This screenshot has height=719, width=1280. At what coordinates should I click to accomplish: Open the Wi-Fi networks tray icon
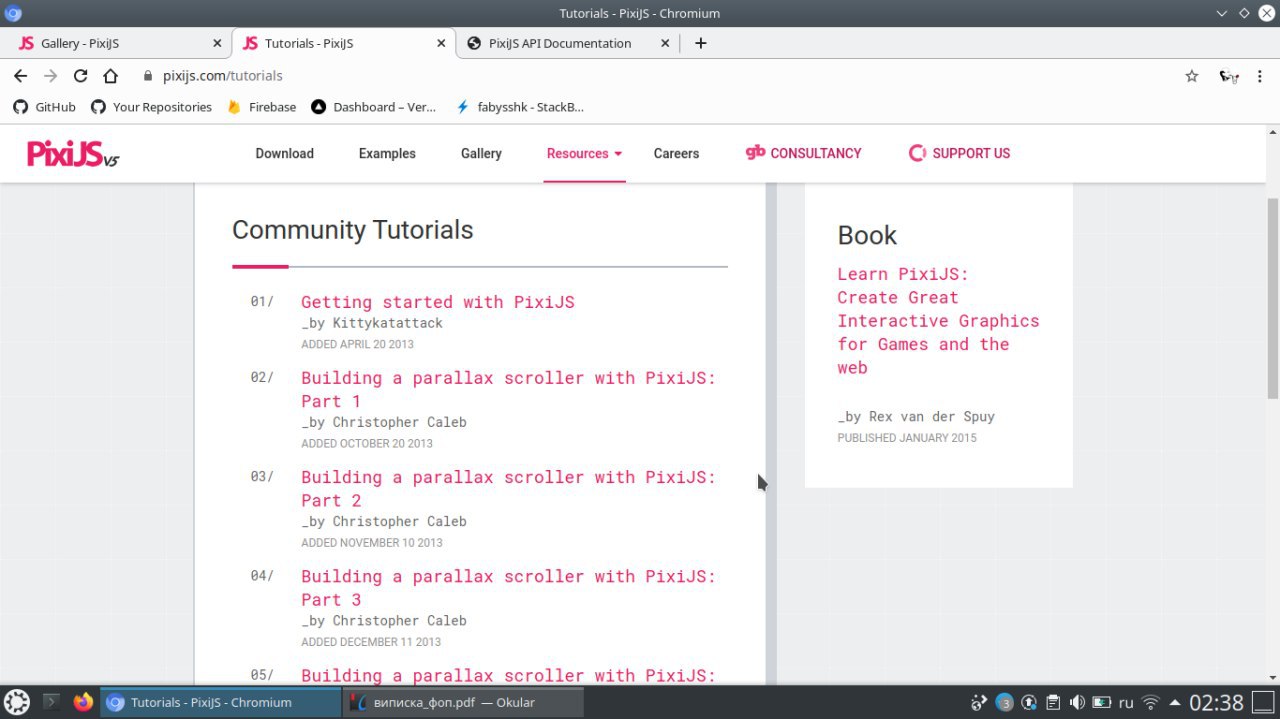pyautogui.click(x=1151, y=702)
